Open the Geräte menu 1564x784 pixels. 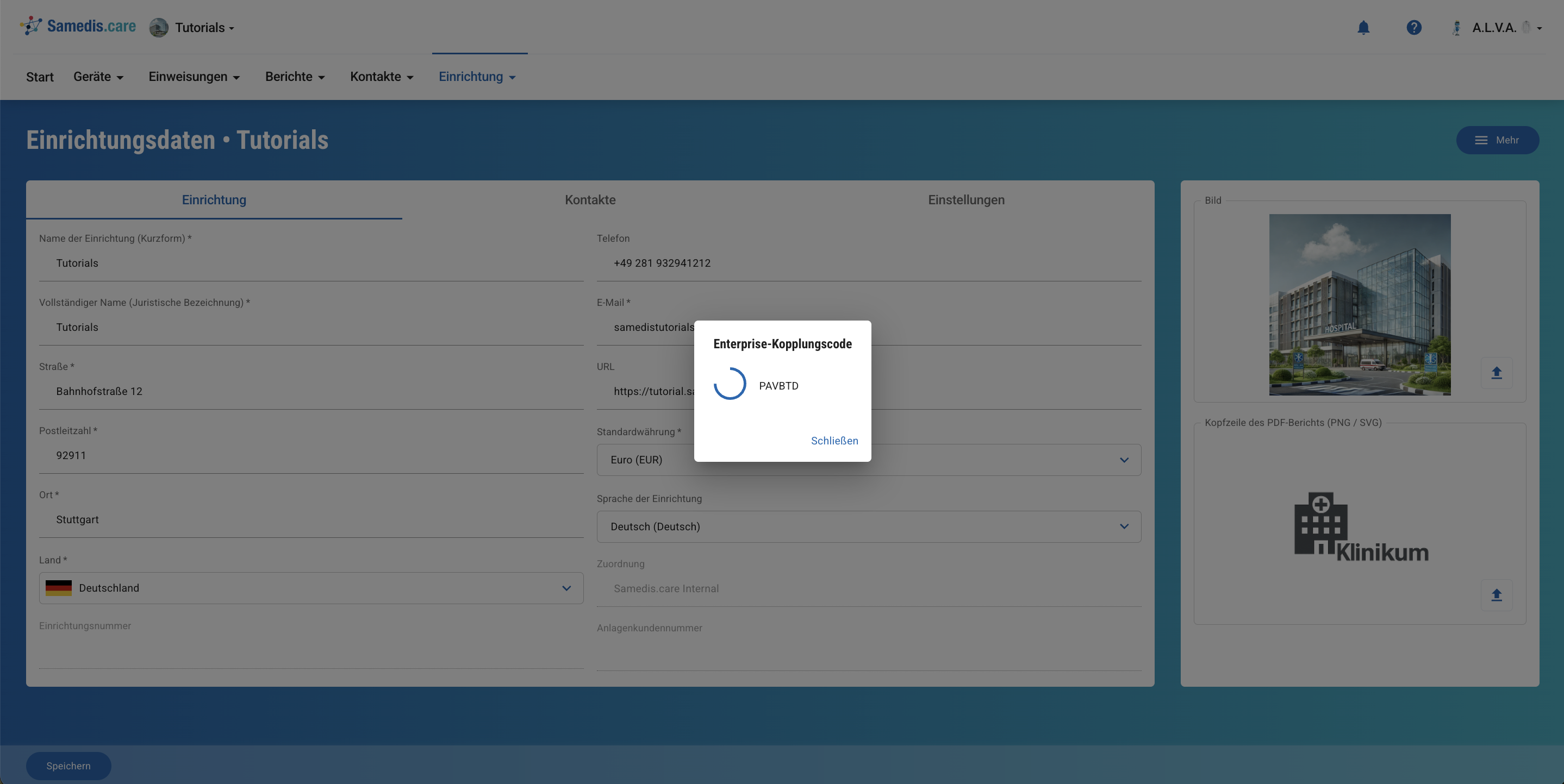point(98,77)
